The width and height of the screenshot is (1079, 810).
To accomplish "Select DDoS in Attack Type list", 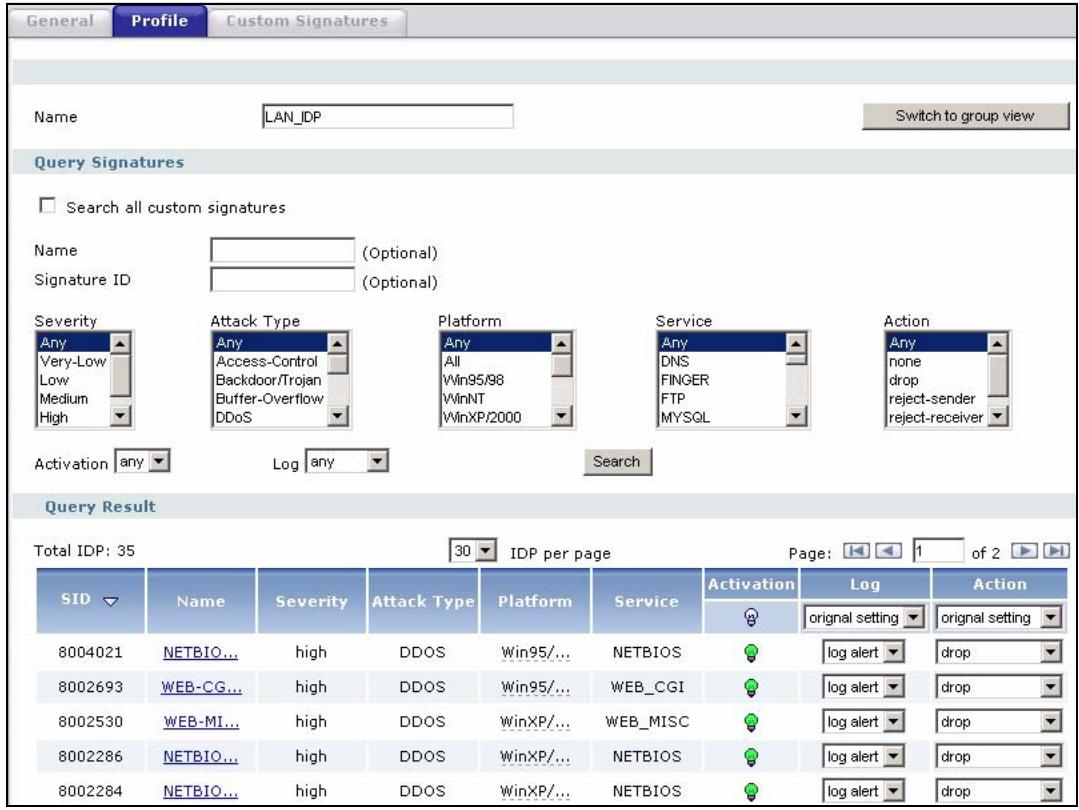I will tap(269, 417).
